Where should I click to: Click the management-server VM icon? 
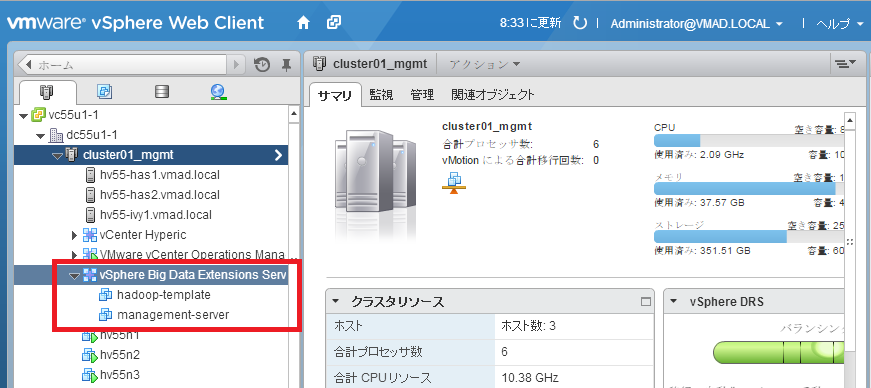click(106, 315)
